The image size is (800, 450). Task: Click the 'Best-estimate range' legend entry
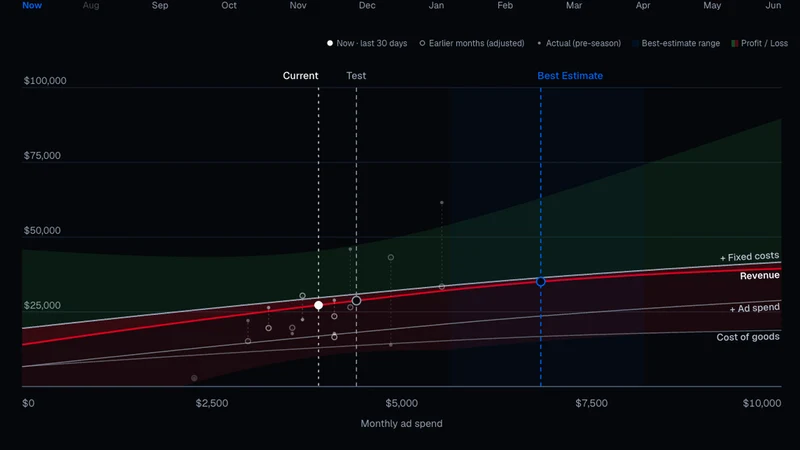676,43
